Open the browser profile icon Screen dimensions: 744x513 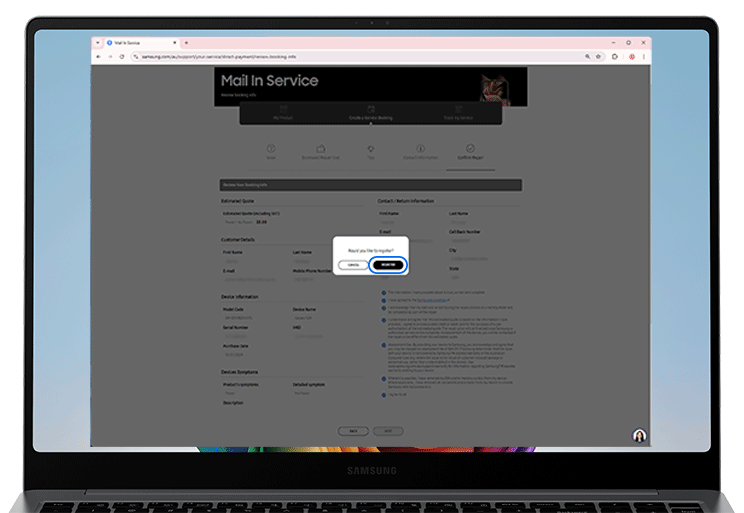pyautogui.click(x=632, y=56)
